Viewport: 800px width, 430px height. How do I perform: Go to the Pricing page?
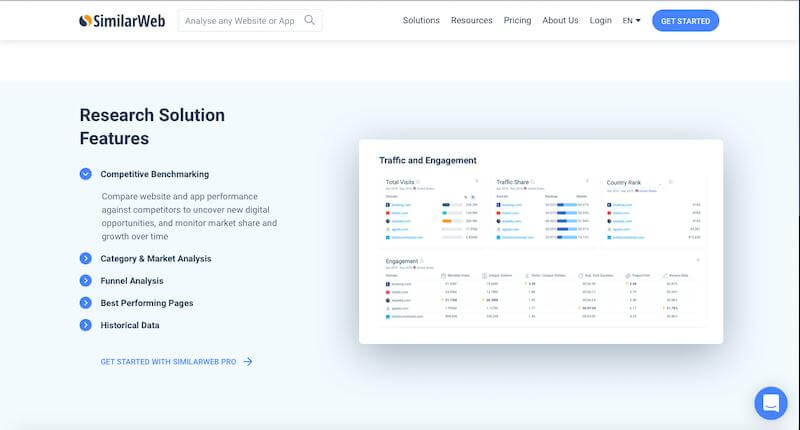click(517, 20)
